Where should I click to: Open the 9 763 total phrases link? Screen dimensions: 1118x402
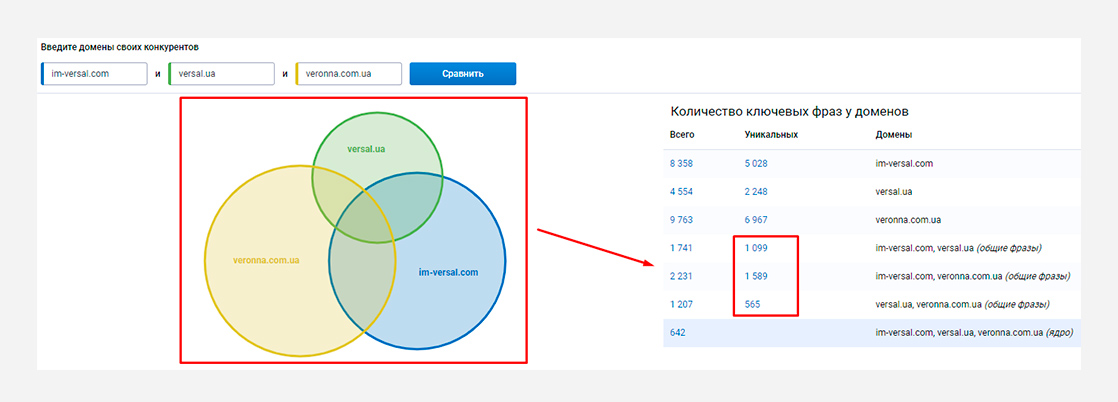681,220
